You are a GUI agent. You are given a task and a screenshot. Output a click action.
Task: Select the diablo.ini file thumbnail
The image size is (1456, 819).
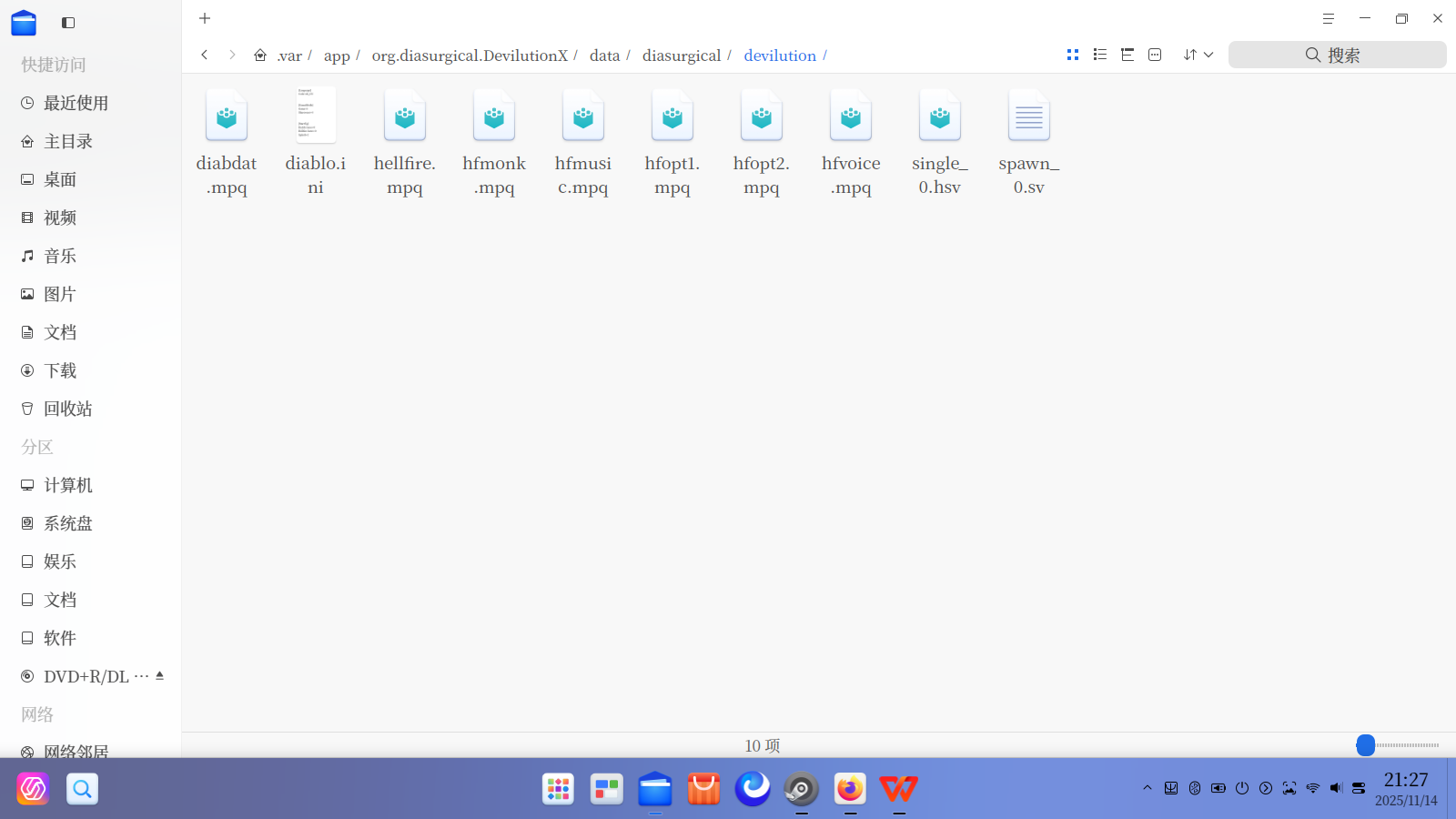tap(316, 115)
